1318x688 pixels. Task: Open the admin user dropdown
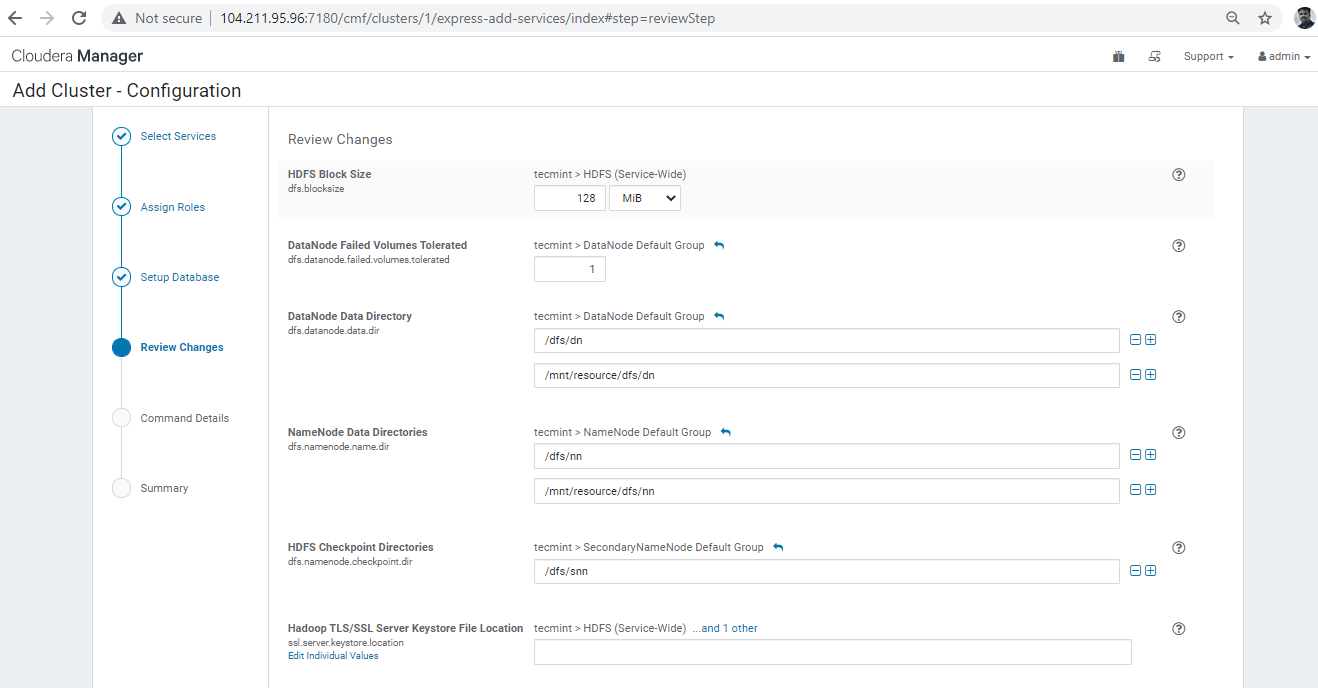coord(1283,57)
